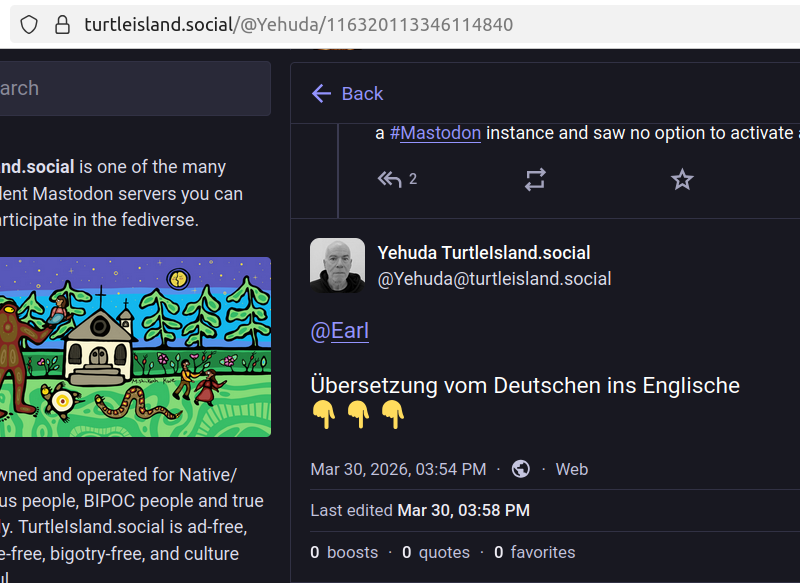View the 0 quotes list
This screenshot has width=800, height=583.
point(436,552)
